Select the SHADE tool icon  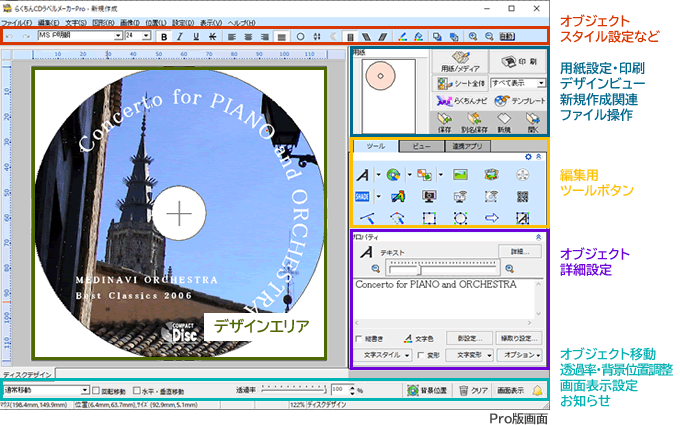pos(362,196)
